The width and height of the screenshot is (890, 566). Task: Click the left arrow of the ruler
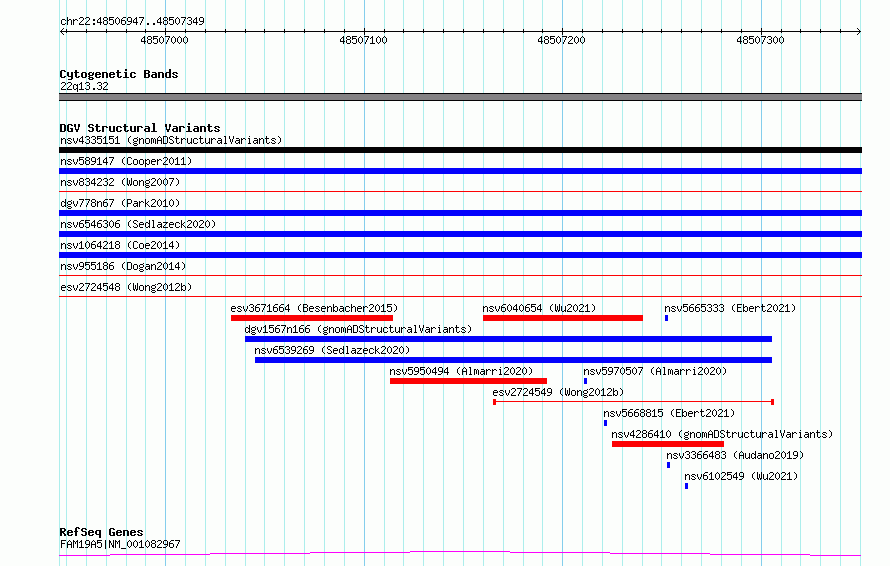pos(62,31)
